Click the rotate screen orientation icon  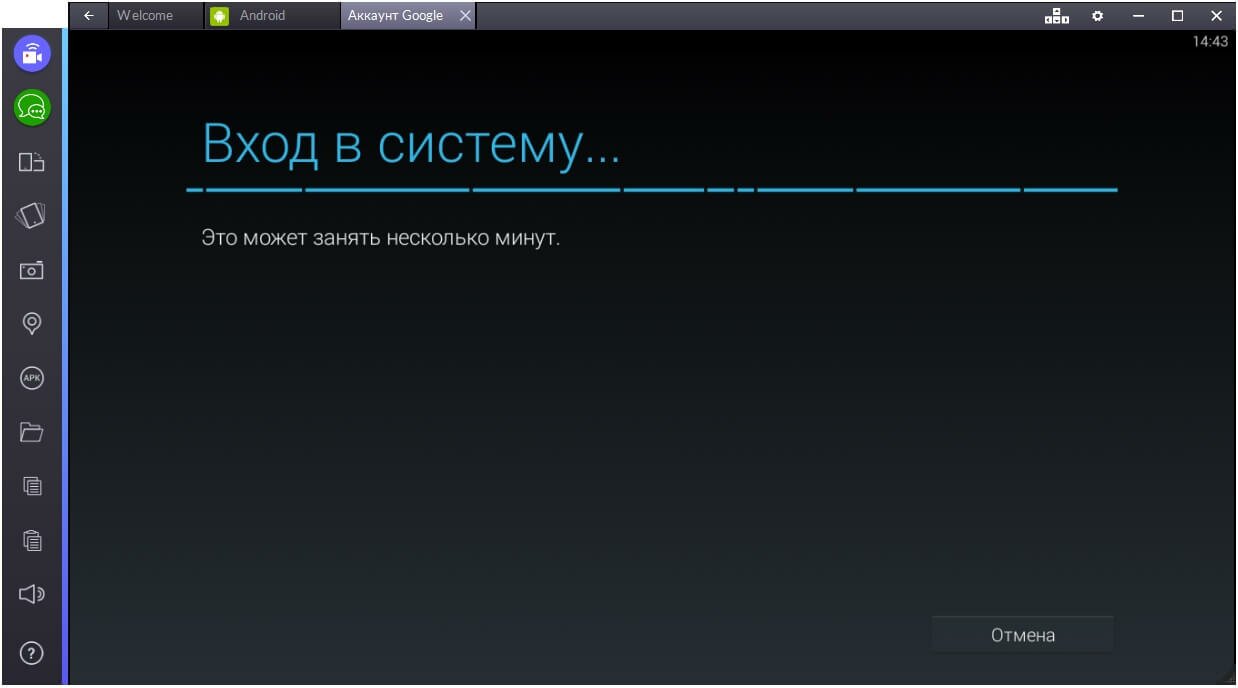[x=32, y=162]
